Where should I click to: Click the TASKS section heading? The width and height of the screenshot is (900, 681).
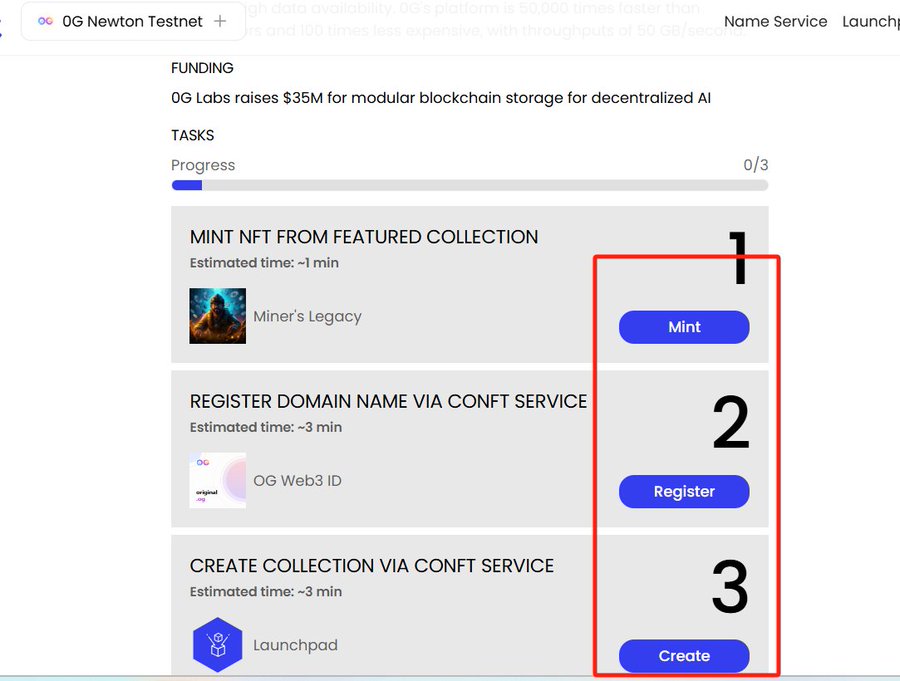192,135
